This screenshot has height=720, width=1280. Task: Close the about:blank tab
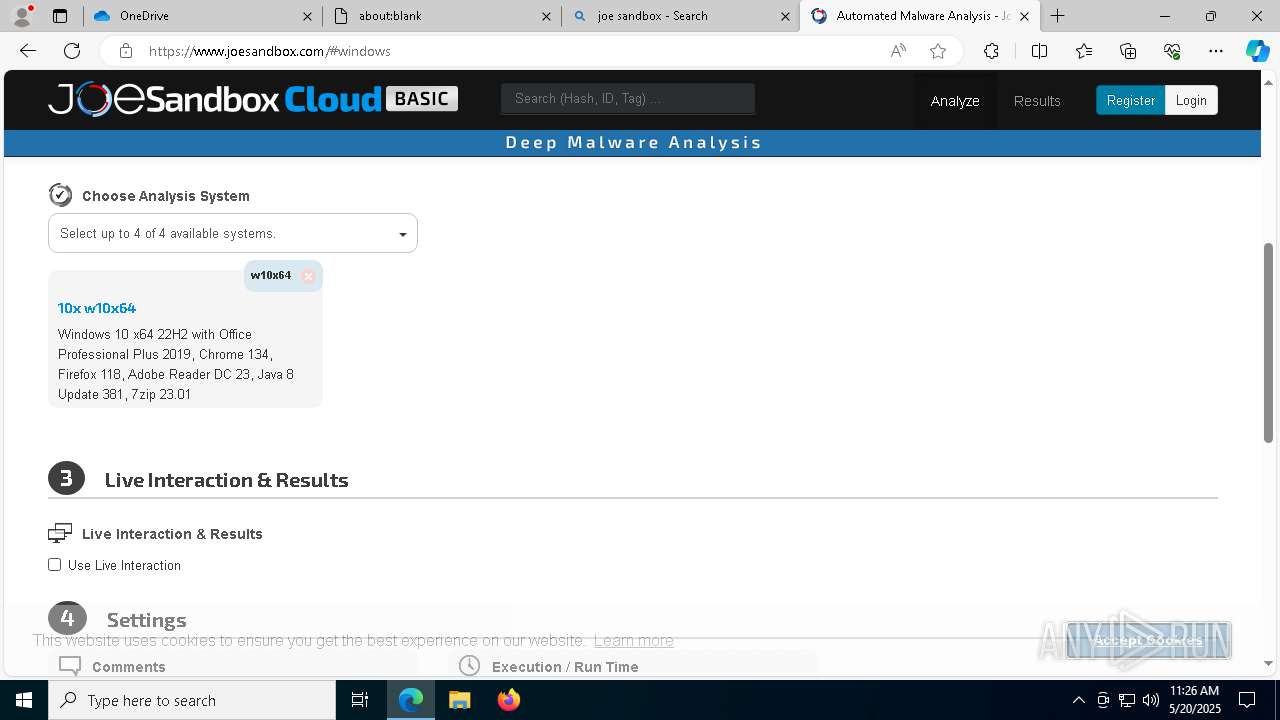546,16
